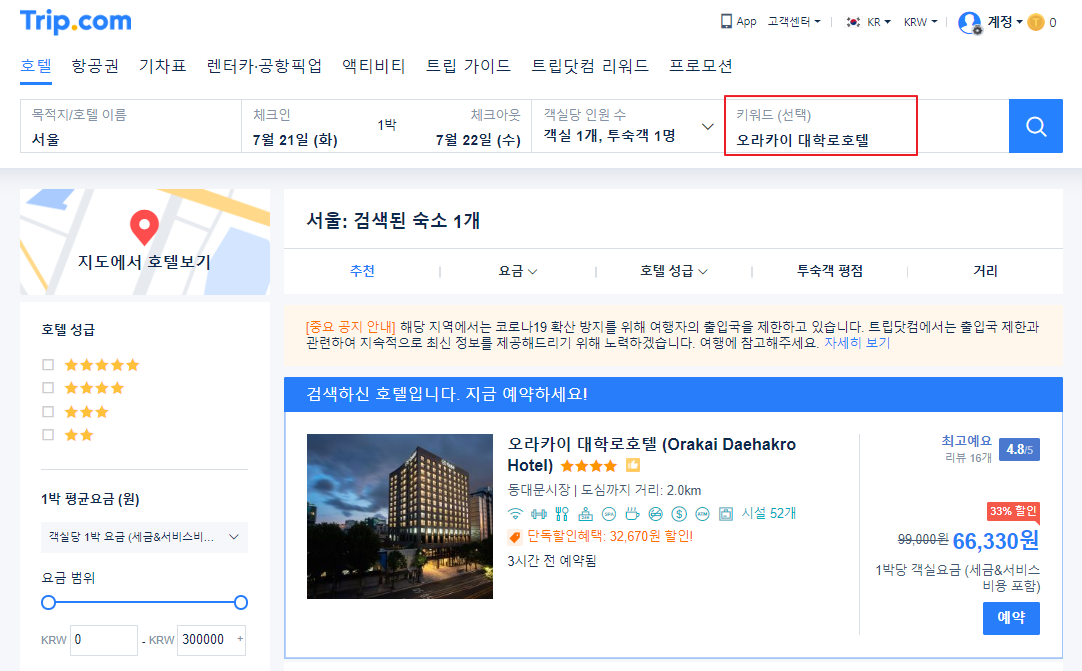Open the 트립닷컴 리워드 tab

tap(590, 66)
